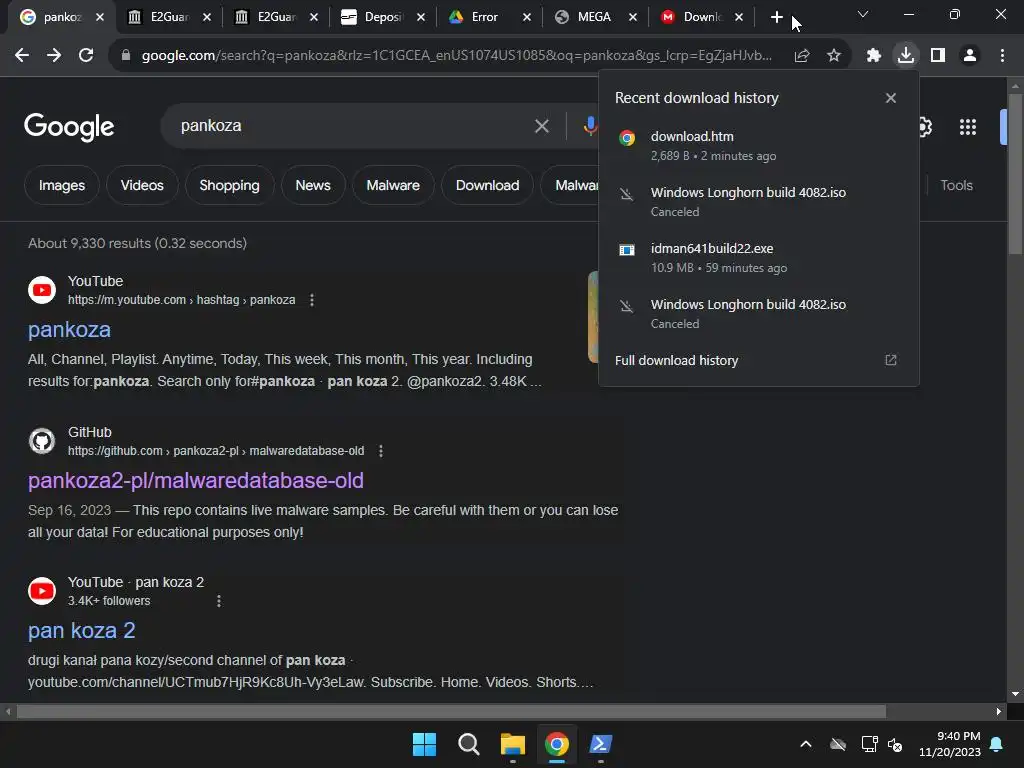Open more options for pan koza 2 result
This screenshot has width=1024, height=768.
click(x=219, y=601)
